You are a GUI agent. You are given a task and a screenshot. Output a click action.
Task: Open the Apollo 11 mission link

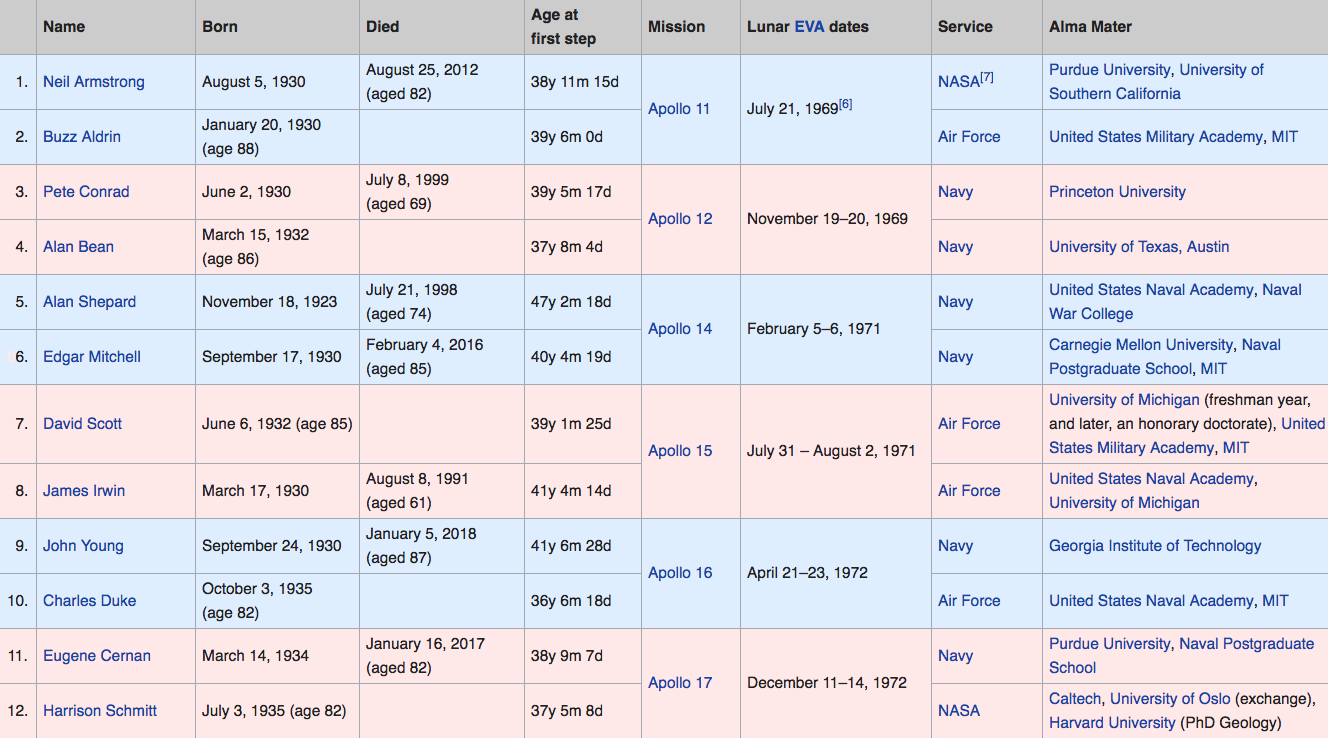(680, 109)
